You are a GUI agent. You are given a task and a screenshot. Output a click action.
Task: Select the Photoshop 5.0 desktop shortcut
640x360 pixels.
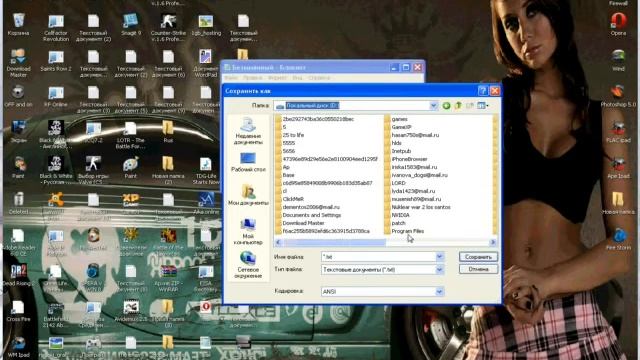pyautogui.click(x=618, y=96)
